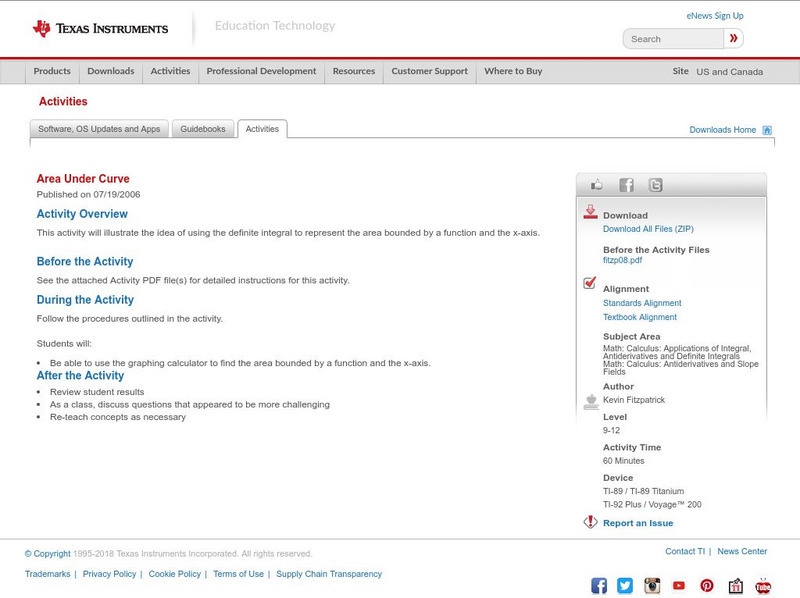Open the fitzp08.pdf file link
This screenshot has width=800, height=598.
click(x=622, y=260)
